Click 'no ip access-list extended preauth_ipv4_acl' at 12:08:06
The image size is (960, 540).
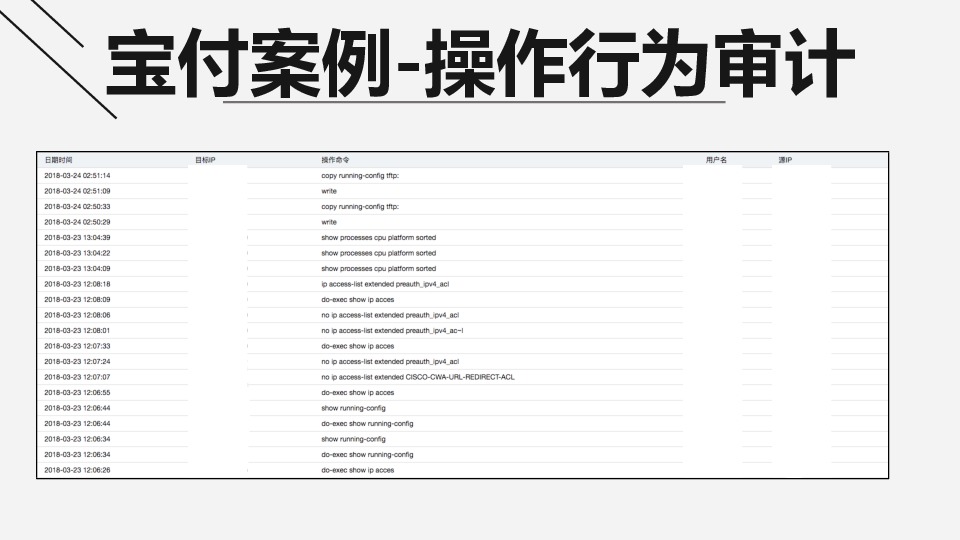tap(390, 315)
